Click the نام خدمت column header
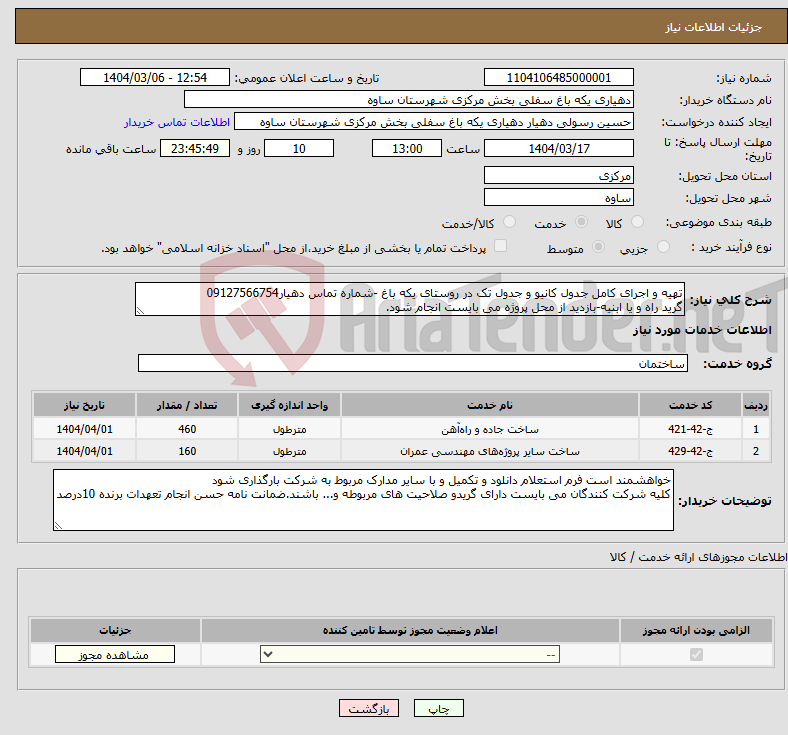The image size is (788, 735). click(x=489, y=405)
